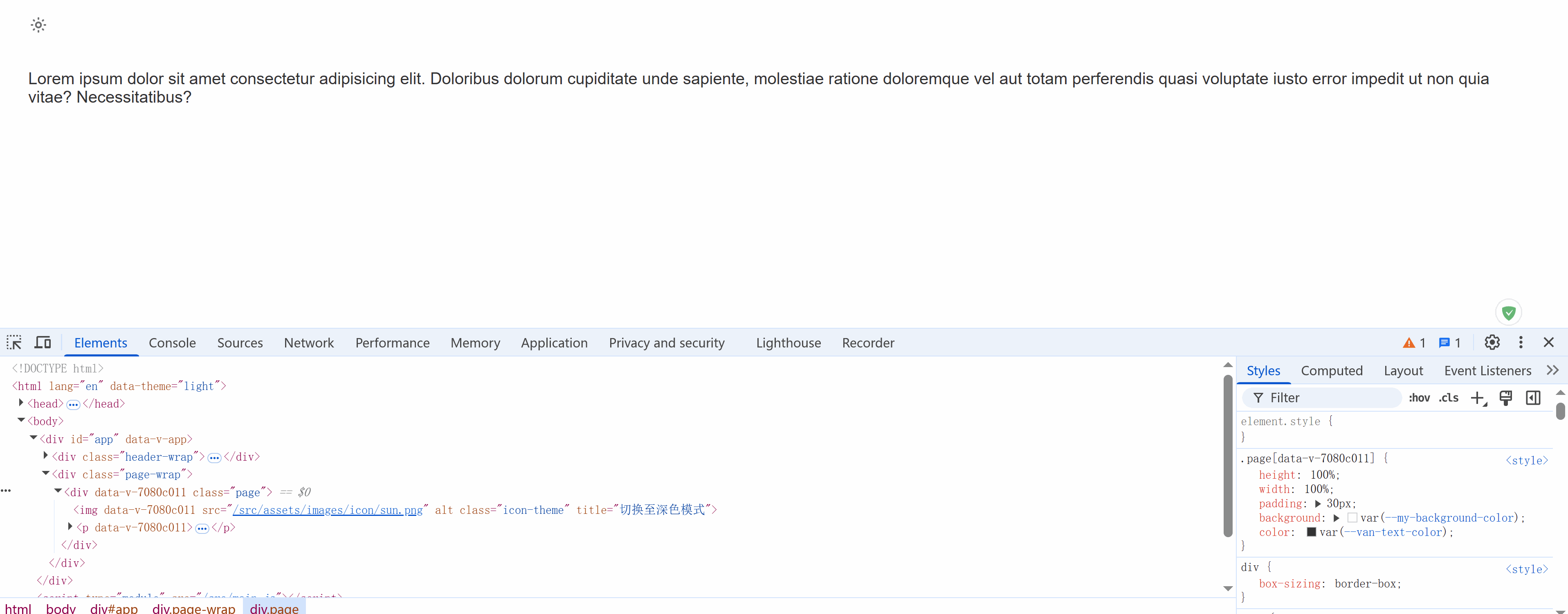Click the sun theme toggle icon
The height and width of the screenshot is (614, 1568).
(38, 25)
